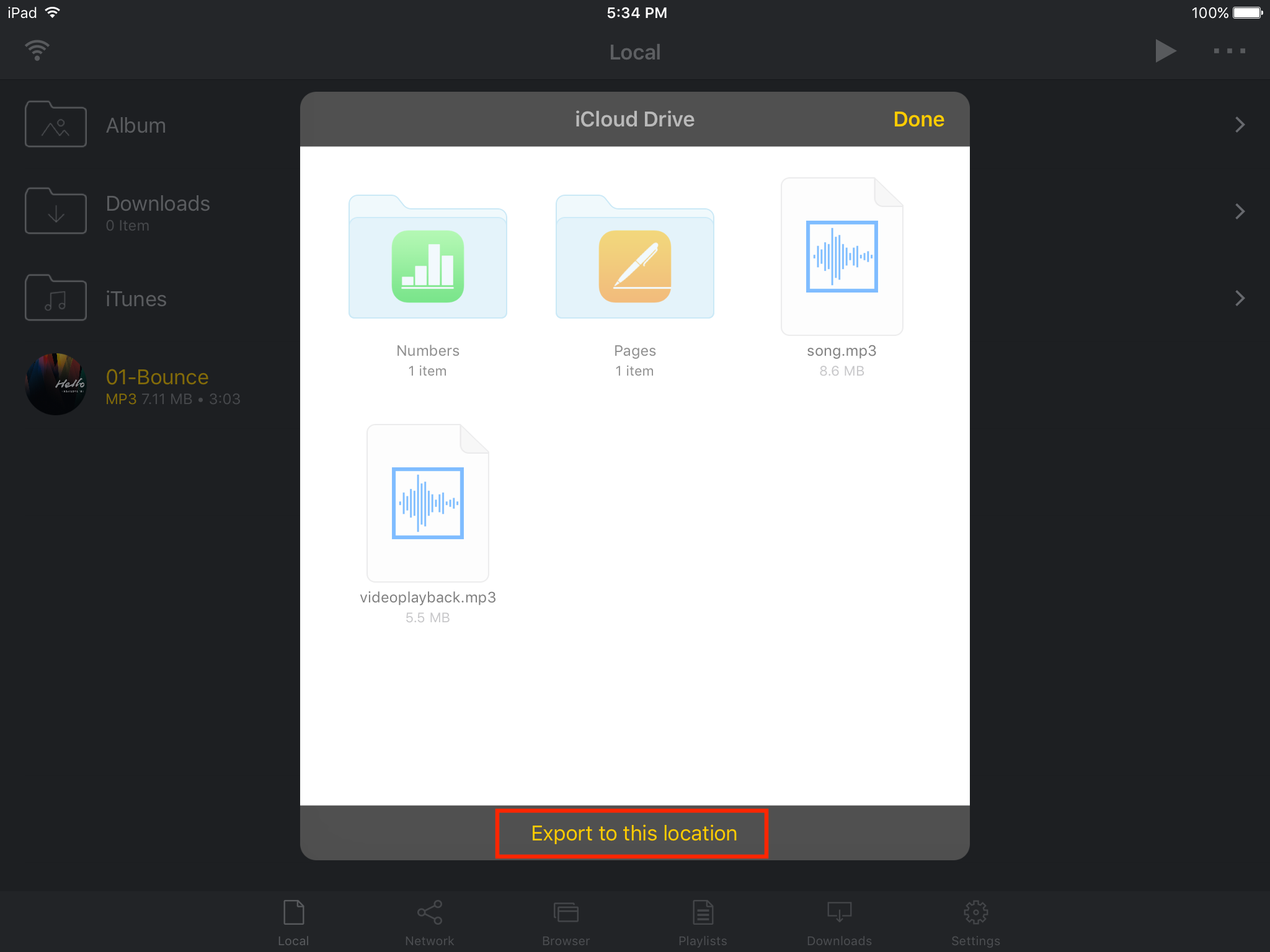Viewport: 1270px width, 952px height.
Task: Switch to the Settings tab
Action: pyautogui.click(x=975, y=923)
